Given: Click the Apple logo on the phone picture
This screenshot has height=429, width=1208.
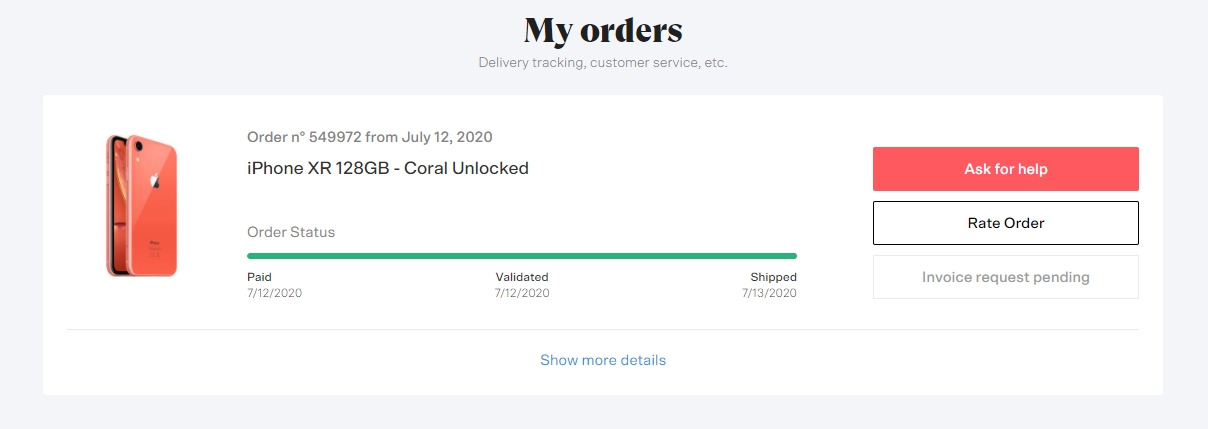Looking at the screenshot, I should click(154, 181).
